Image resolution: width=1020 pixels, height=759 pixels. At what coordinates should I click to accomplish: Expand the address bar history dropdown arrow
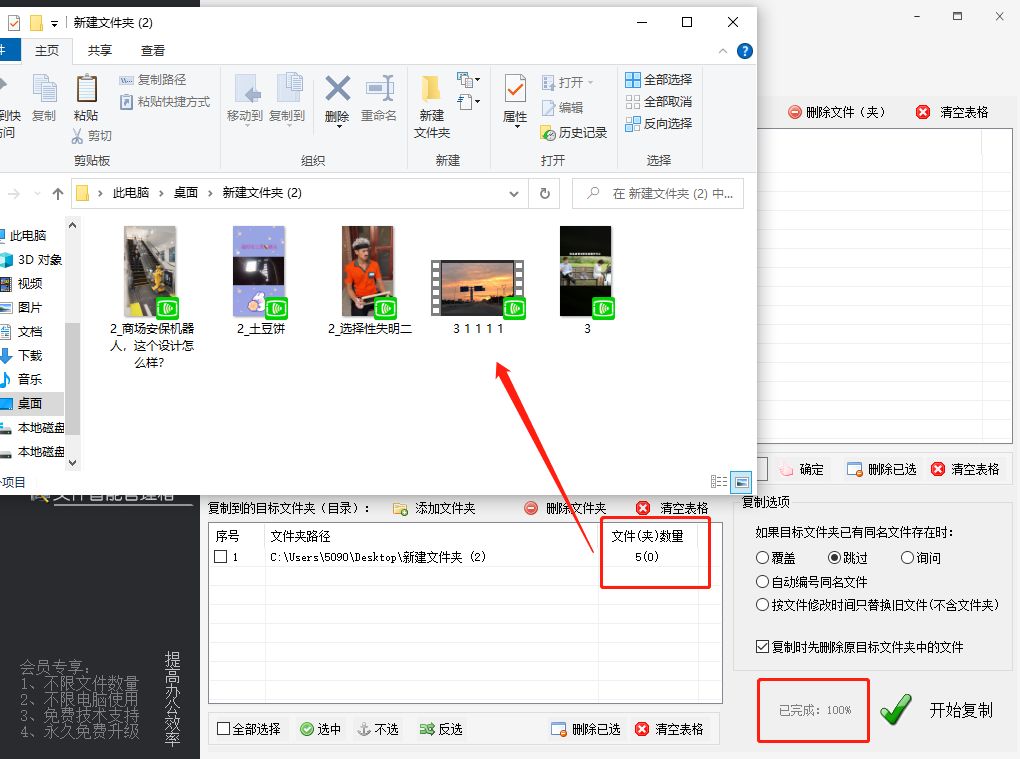point(514,194)
